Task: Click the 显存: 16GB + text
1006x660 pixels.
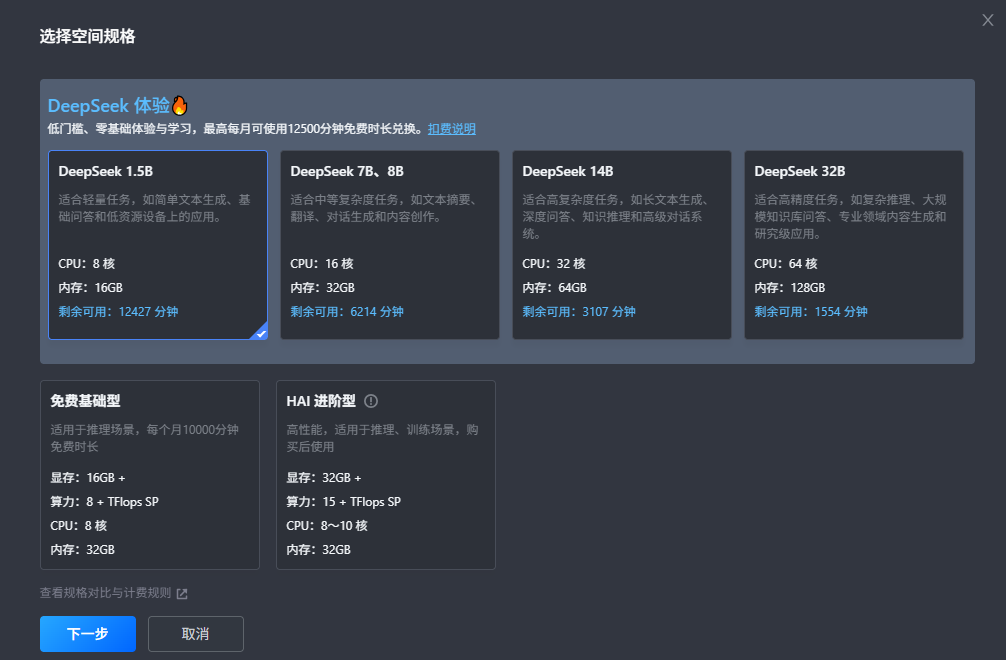Action: tap(88, 478)
